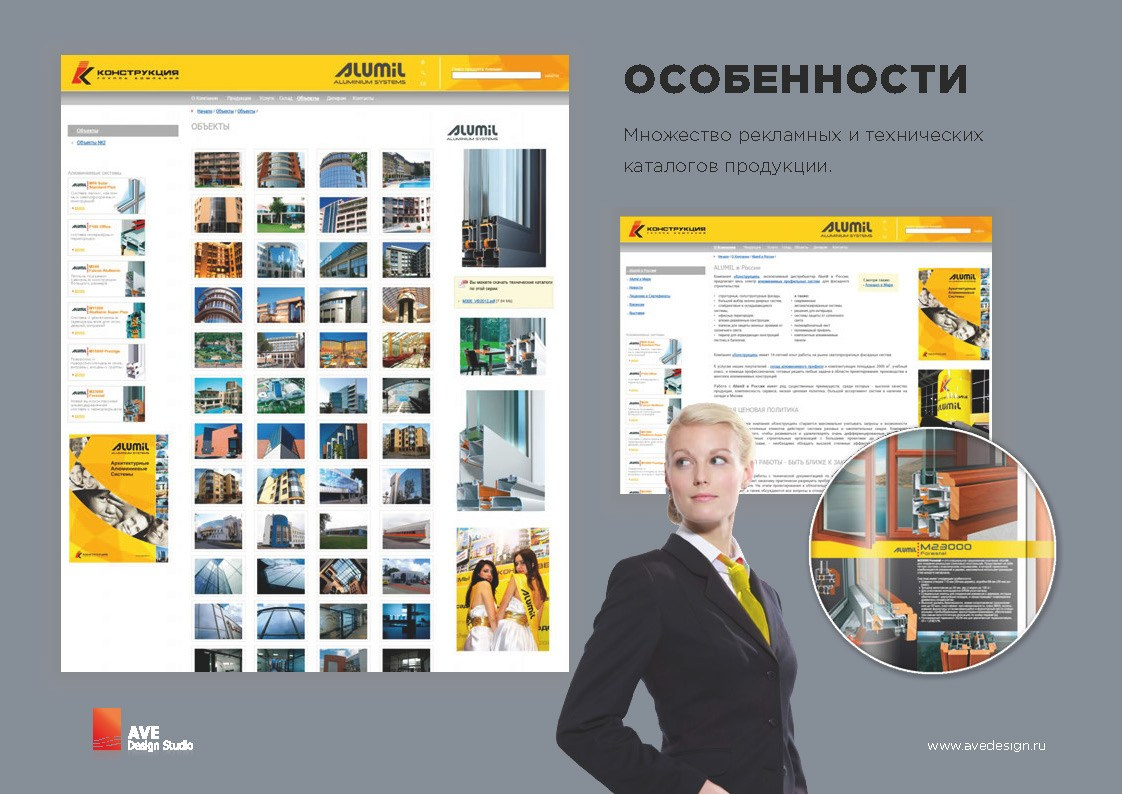Click the search input field in the header
Screen dimensions: 1122x794
click(496, 75)
